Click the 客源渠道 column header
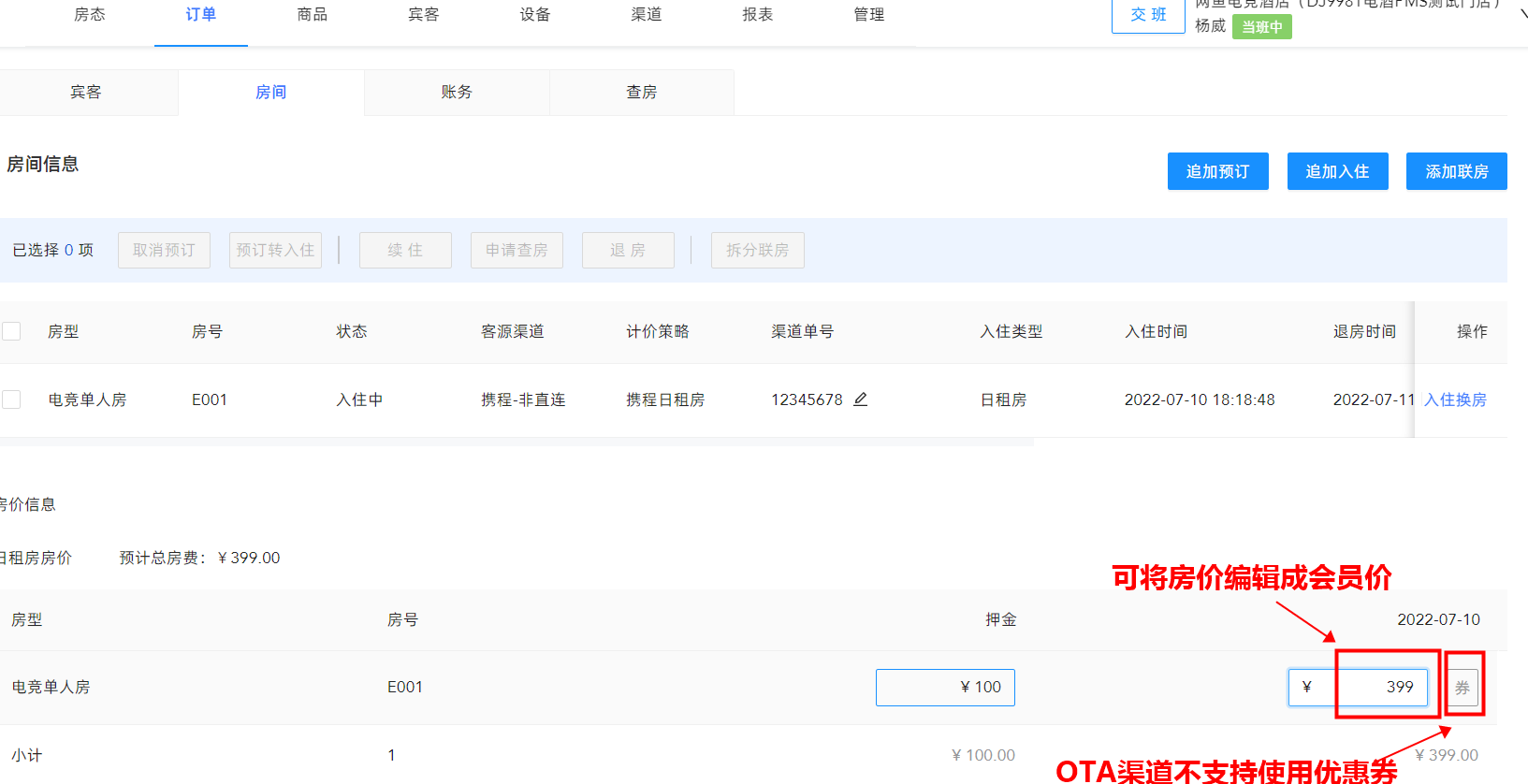 (512, 331)
